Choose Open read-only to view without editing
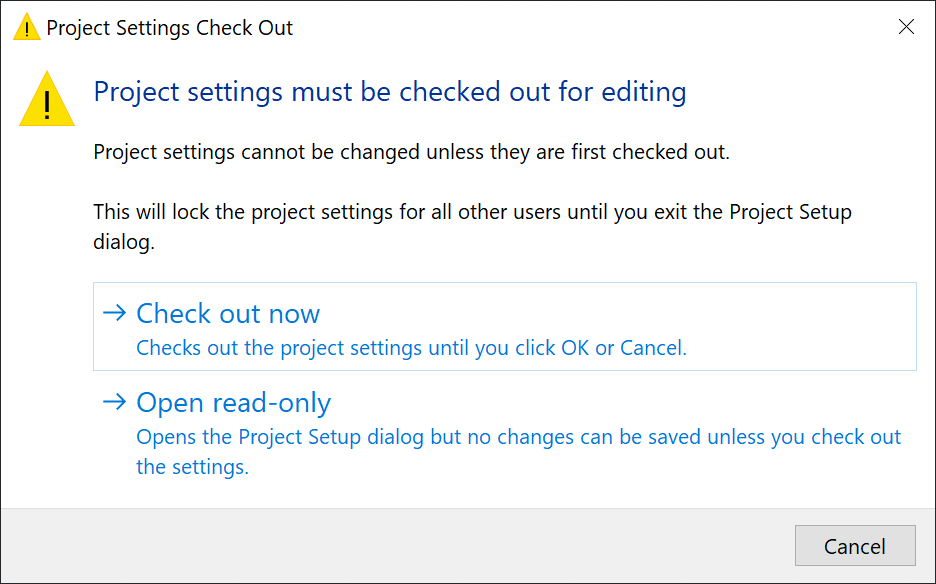The width and height of the screenshot is (936, 584). point(233,402)
